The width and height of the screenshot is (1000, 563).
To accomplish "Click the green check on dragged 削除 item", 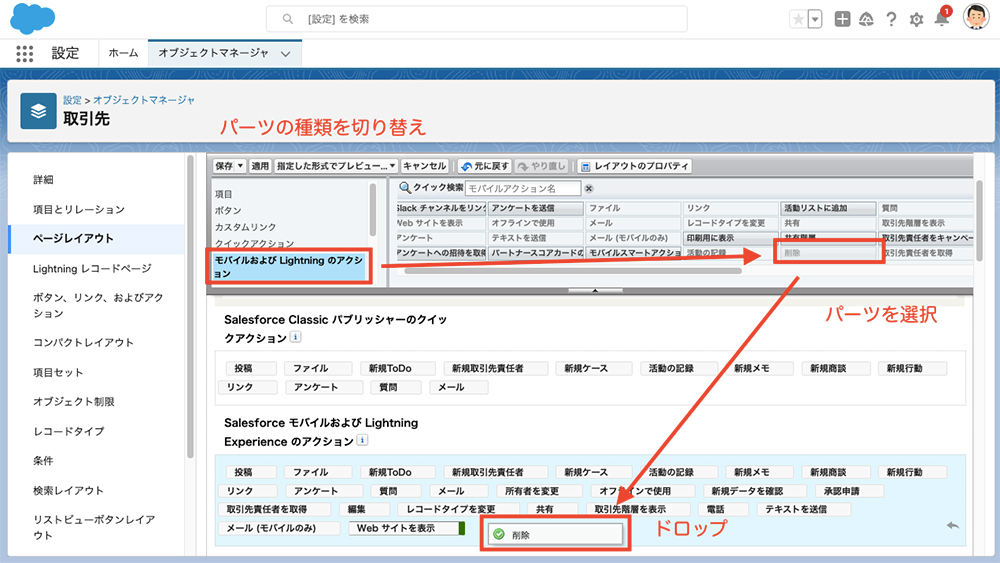I will 499,534.
